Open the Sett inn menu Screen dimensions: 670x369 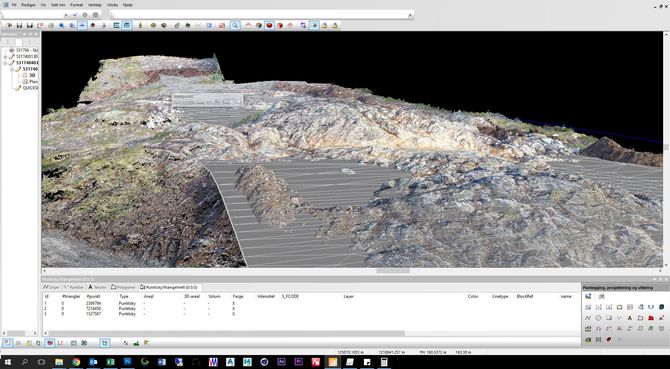coord(58,5)
